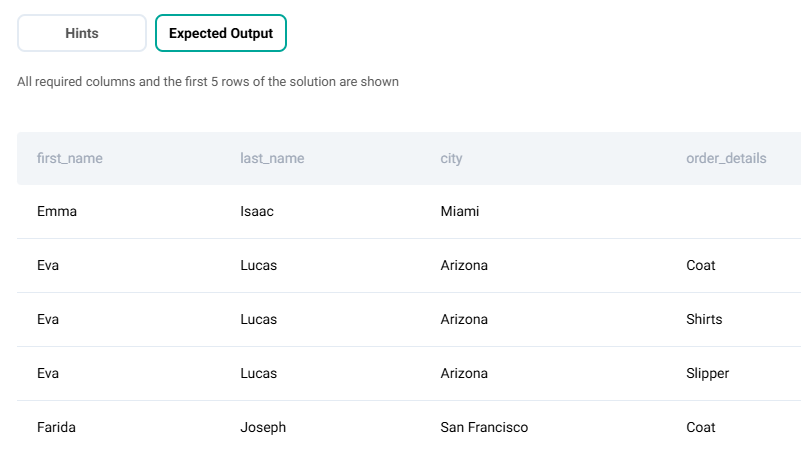Click Eva in the Slipper row
This screenshot has height=462, width=801.
pos(48,373)
